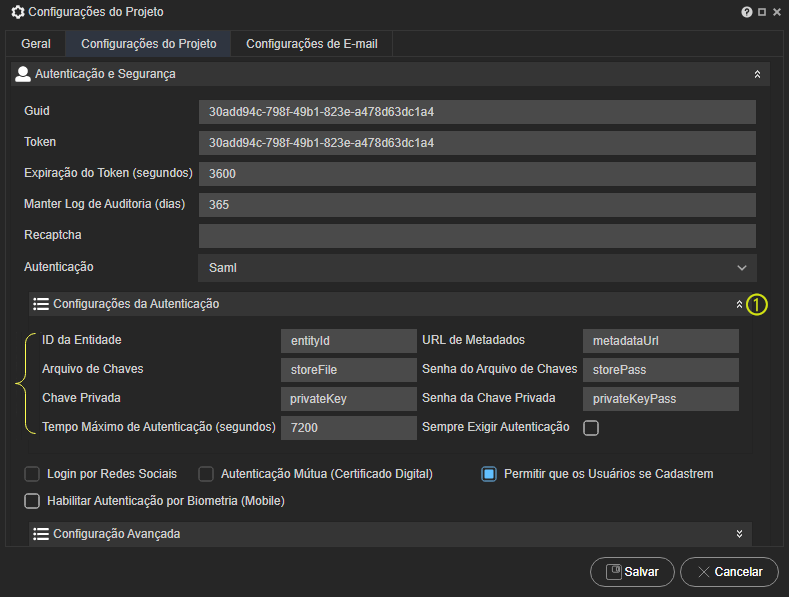Click the Senha da Chave Privada field
Screen dimensions: 789x598
[x=661, y=399]
